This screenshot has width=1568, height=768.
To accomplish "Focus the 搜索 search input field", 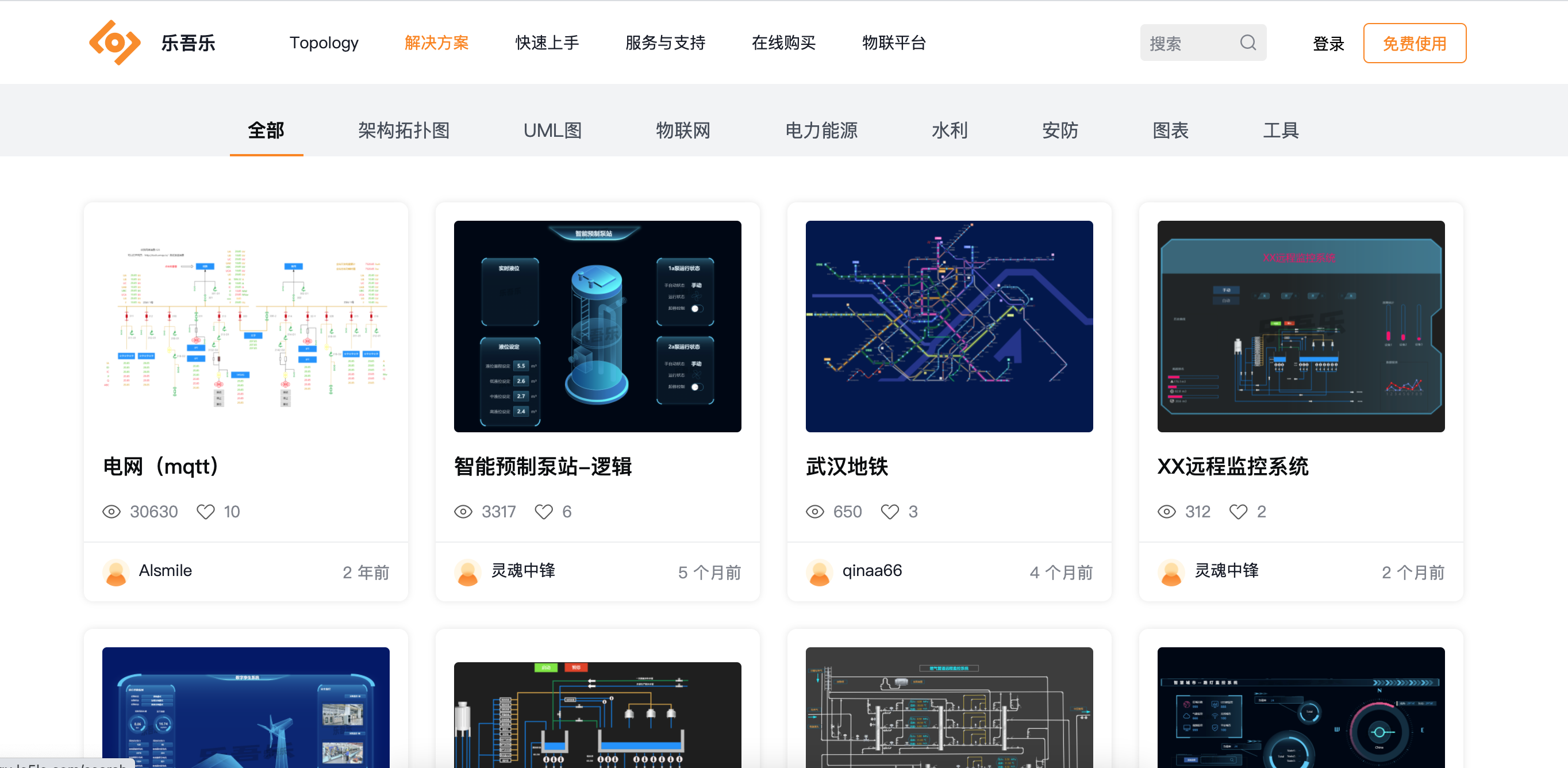I will click(1187, 43).
